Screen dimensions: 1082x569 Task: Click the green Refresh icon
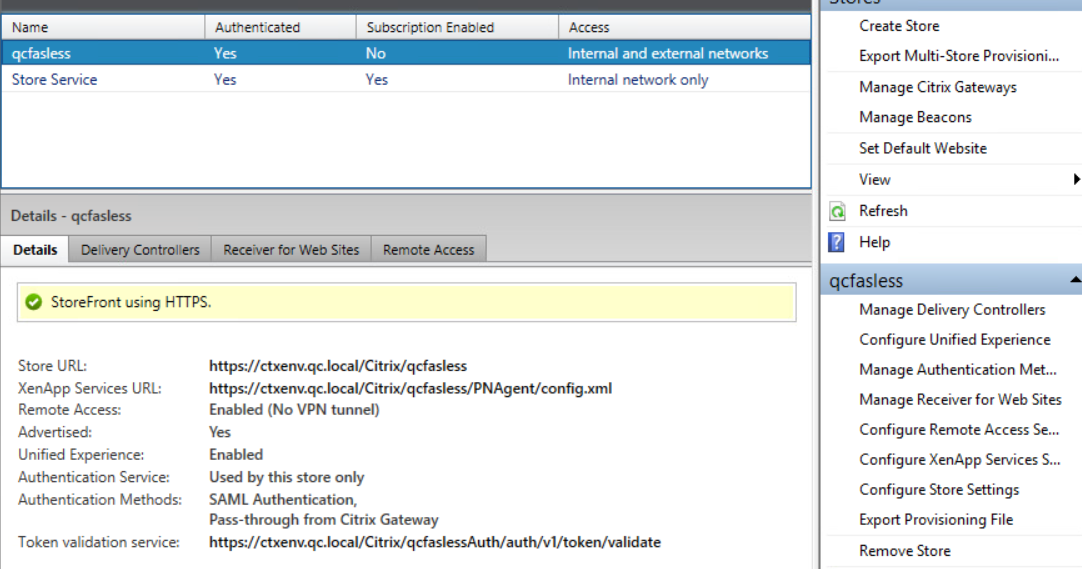838,211
